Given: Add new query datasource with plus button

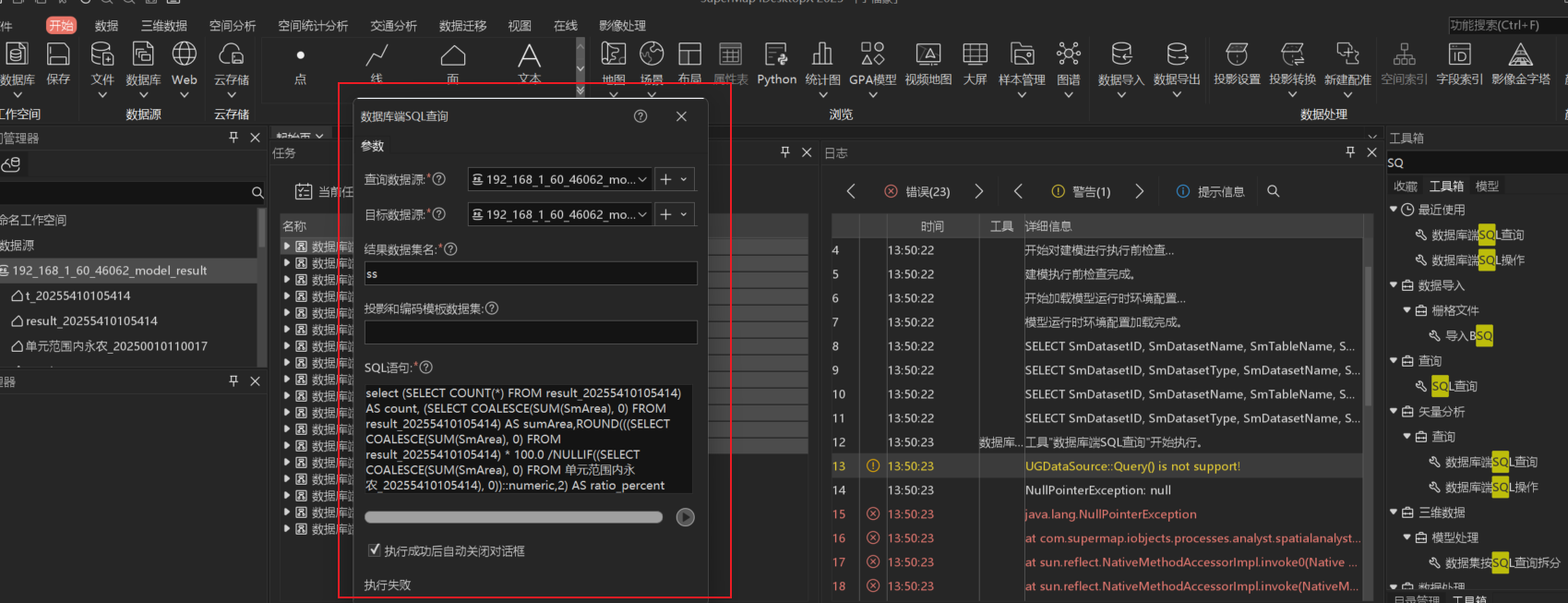Looking at the screenshot, I should tap(665, 179).
